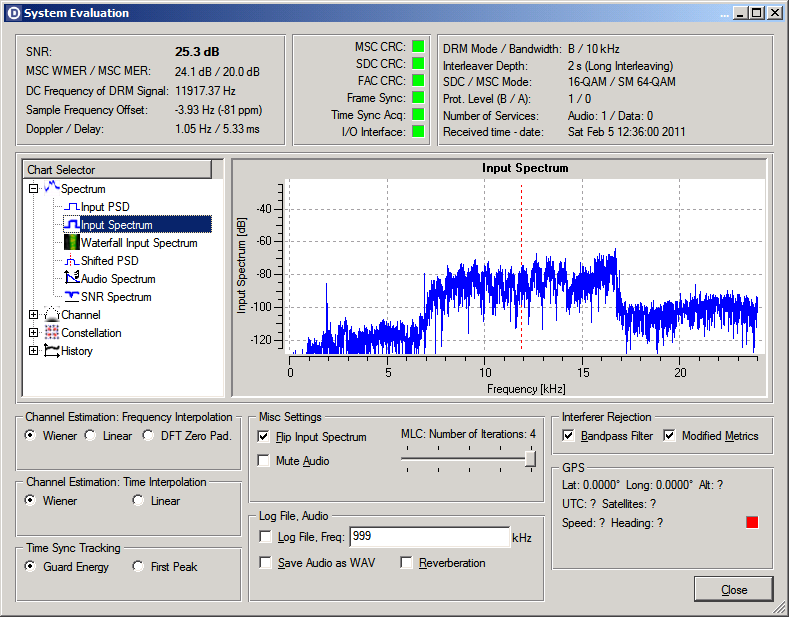
Task: Expand the History tree node
Action: [33, 351]
